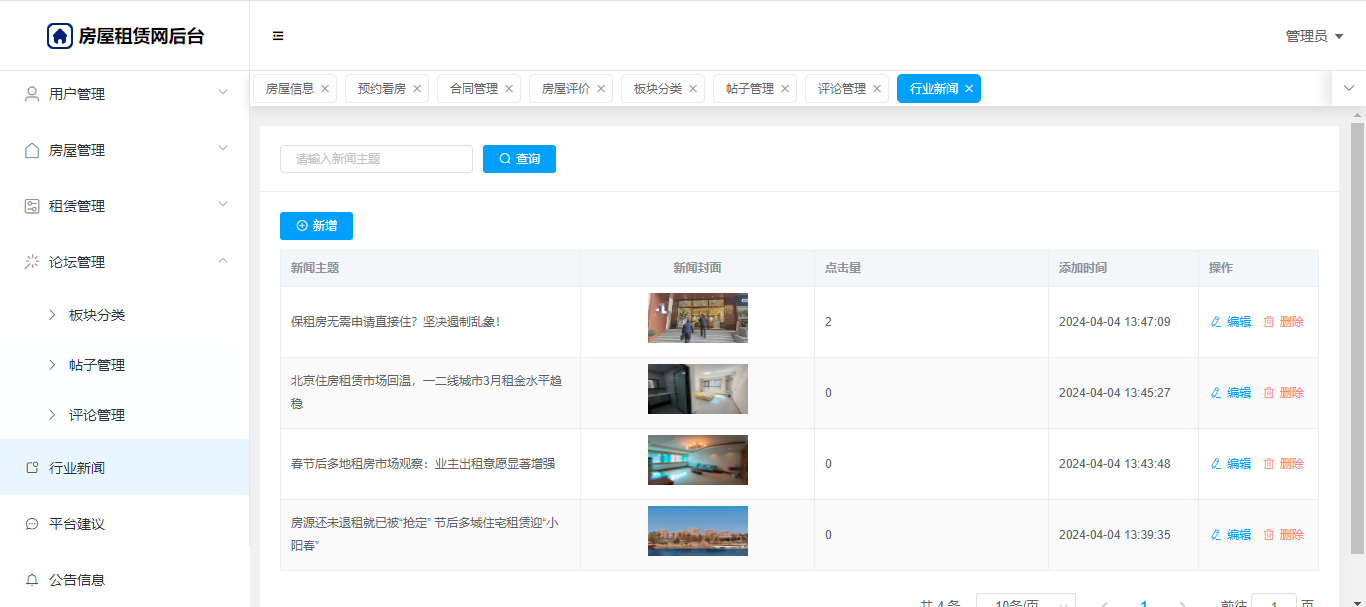This screenshot has height=607, width=1366.
Task: Switch to the 合同管理 tab
Action: pos(473,89)
